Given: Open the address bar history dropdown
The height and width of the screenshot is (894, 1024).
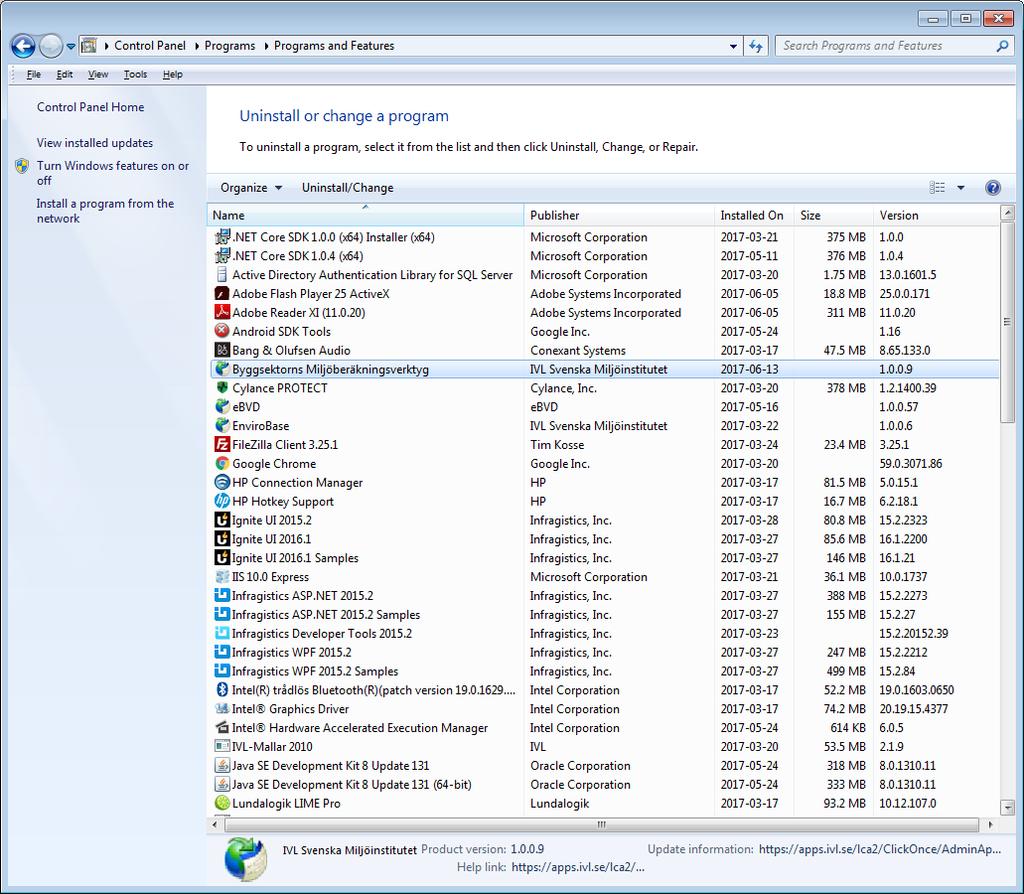Looking at the screenshot, I should click(x=733, y=46).
